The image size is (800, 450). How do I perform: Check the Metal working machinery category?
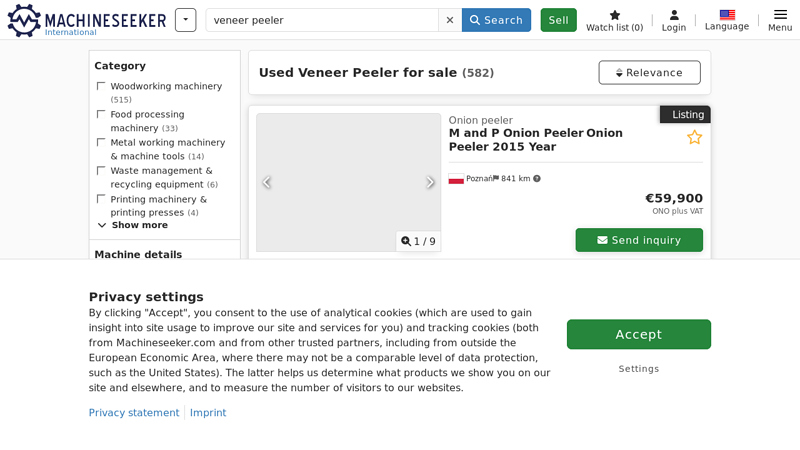coord(101,143)
